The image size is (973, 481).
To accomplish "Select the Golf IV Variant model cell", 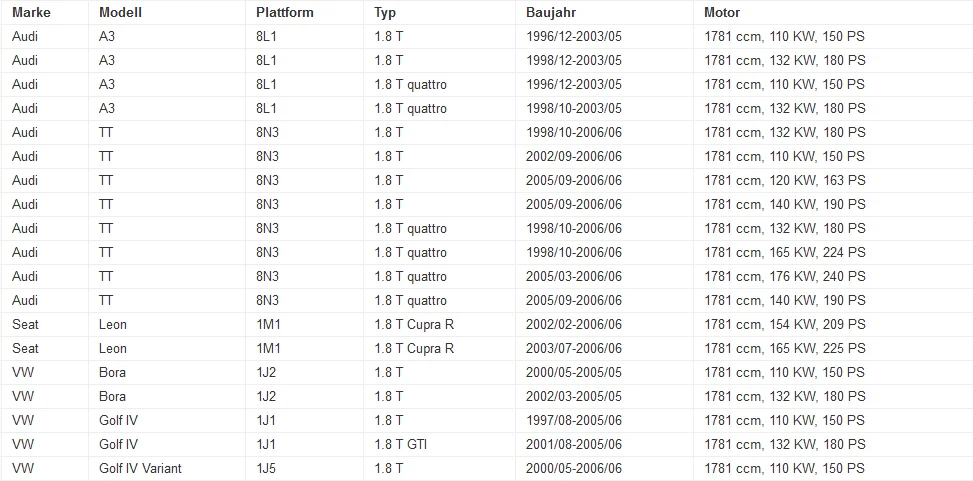I will 140,469.
